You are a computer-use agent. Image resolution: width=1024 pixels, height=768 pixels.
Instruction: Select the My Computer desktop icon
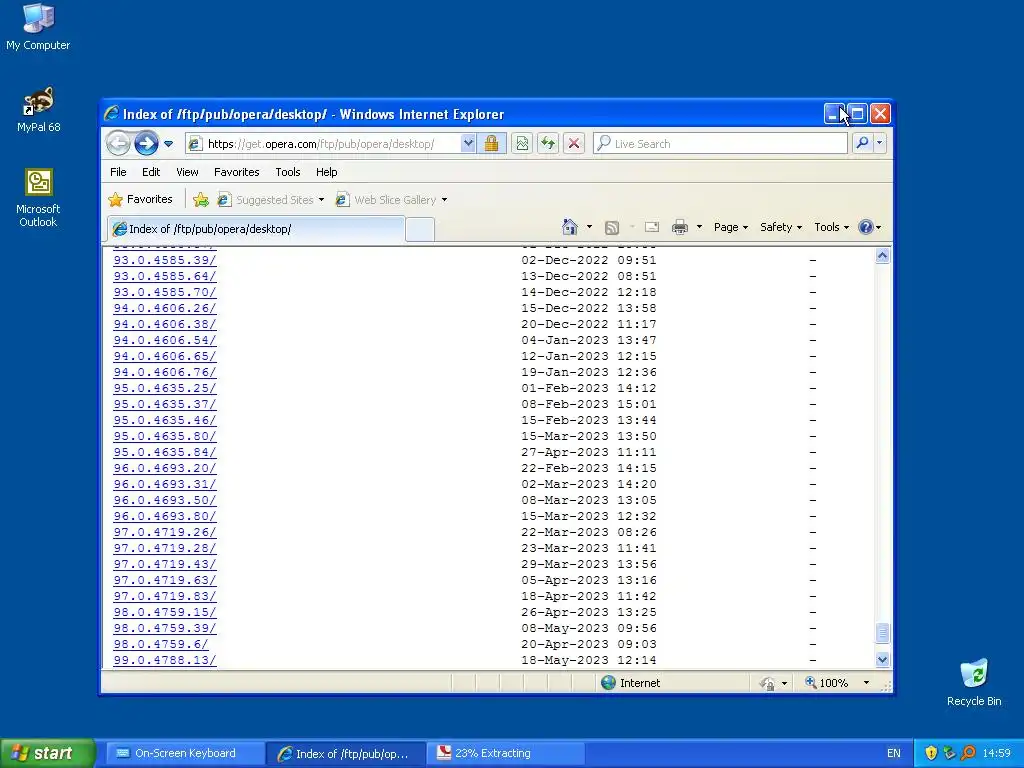coord(38,27)
